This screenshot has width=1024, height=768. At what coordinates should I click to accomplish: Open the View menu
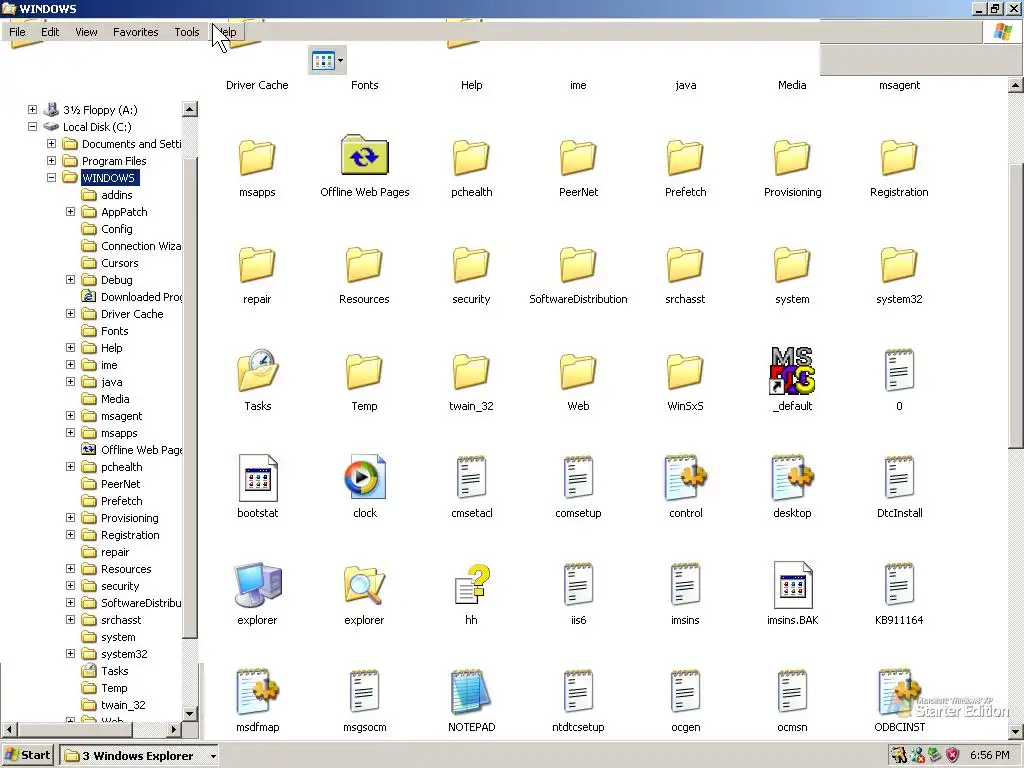(x=86, y=32)
